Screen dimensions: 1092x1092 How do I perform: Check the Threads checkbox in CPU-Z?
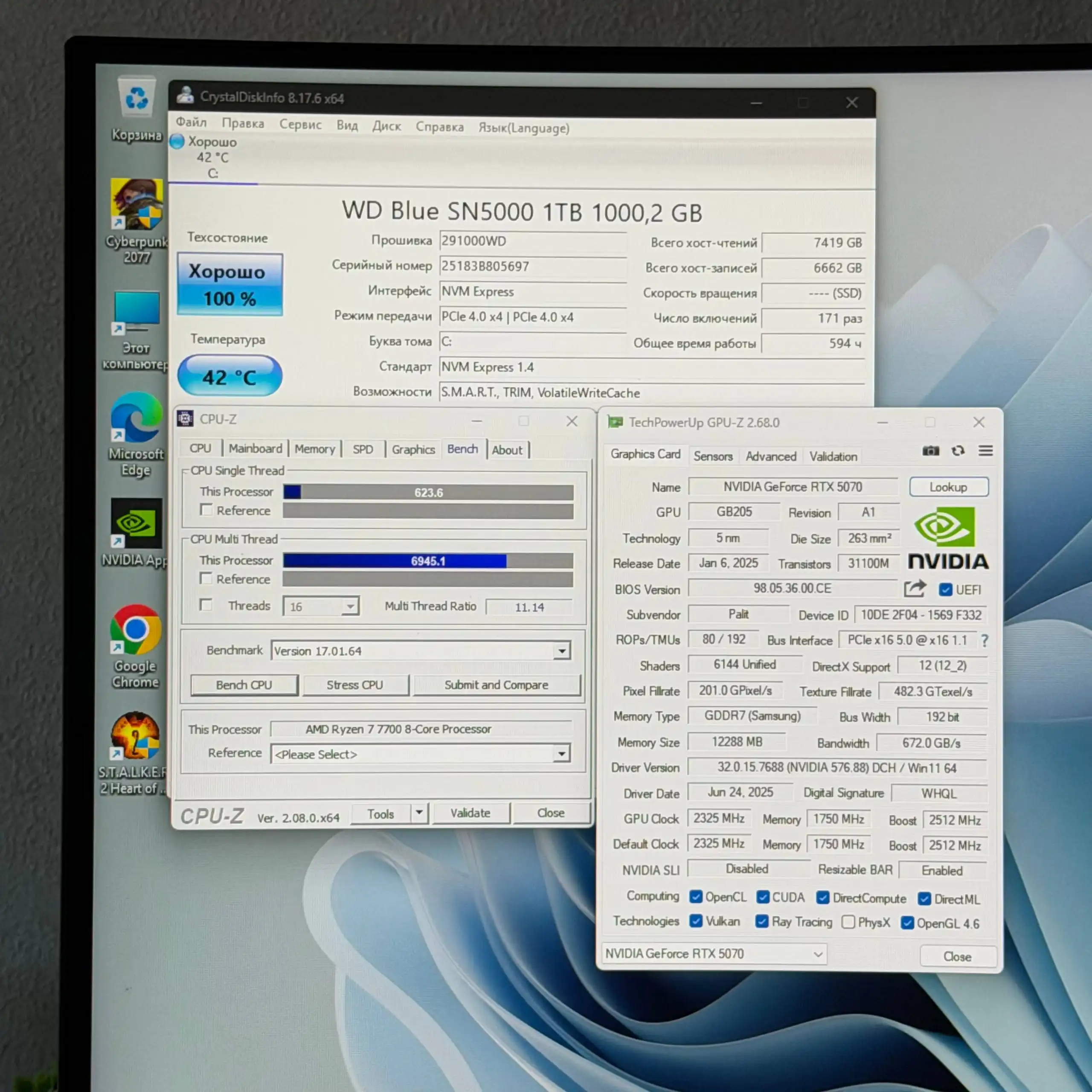(206, 605)
